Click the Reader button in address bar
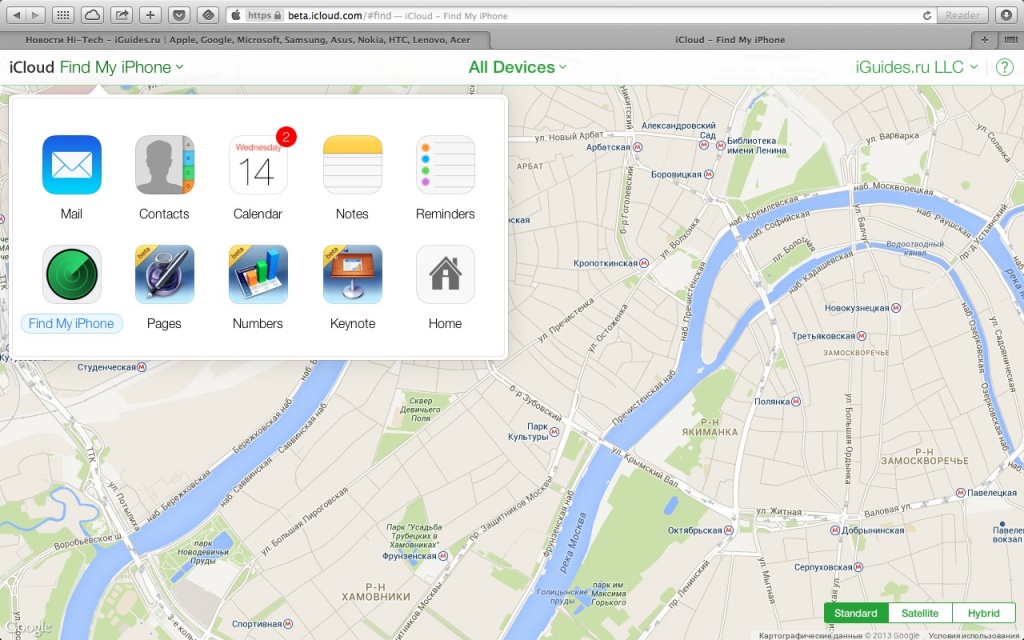The image size is (1024, 640). click(962, 16)
